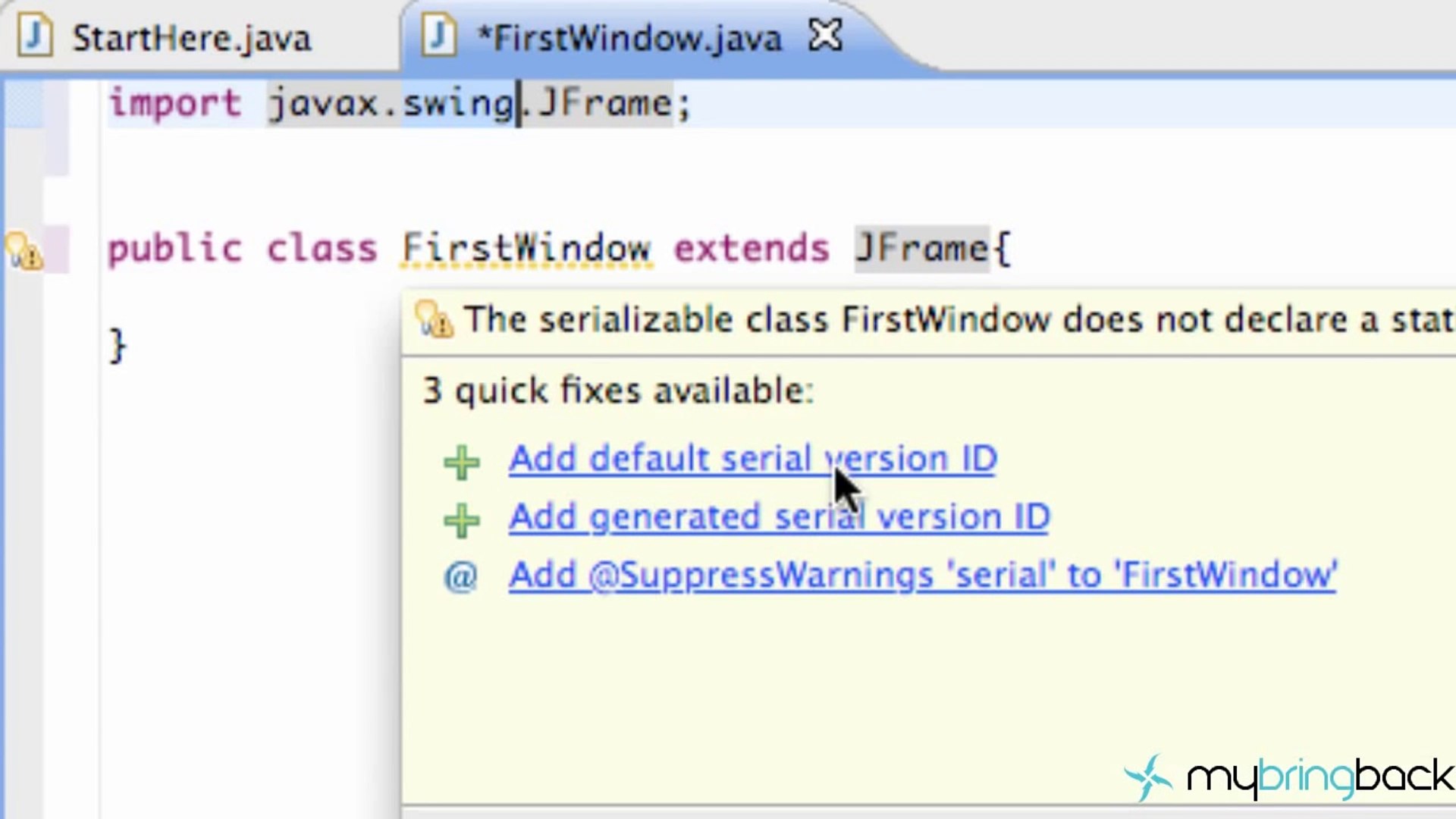
Task: Click the quick-fix lightbulb warning icon in gutter
Action: pos(23,251)
